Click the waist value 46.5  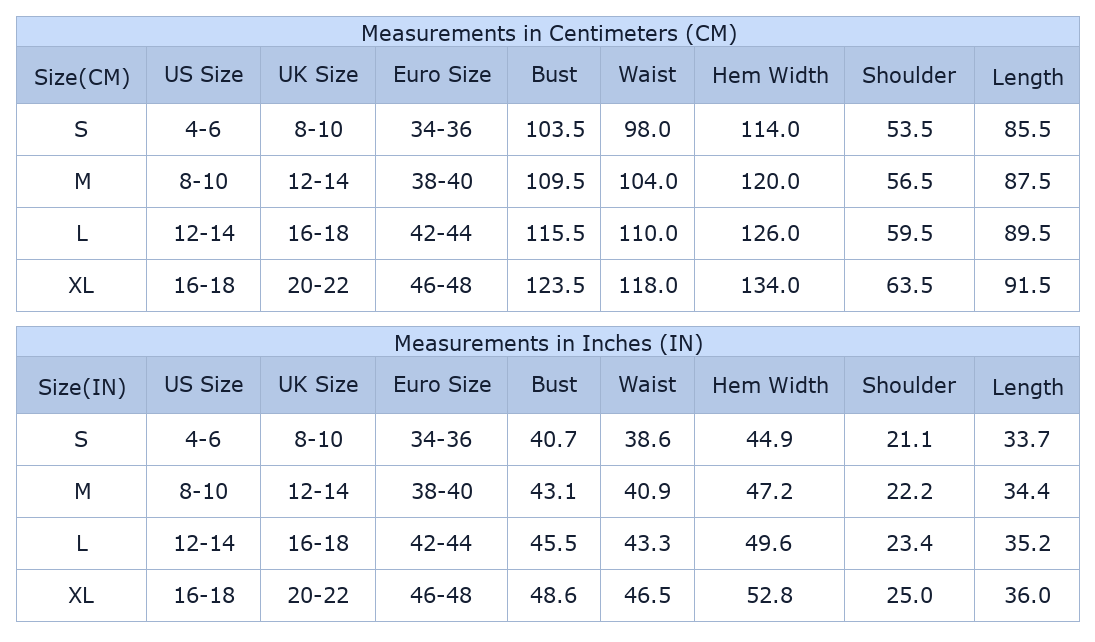click(x=648, y=595)
